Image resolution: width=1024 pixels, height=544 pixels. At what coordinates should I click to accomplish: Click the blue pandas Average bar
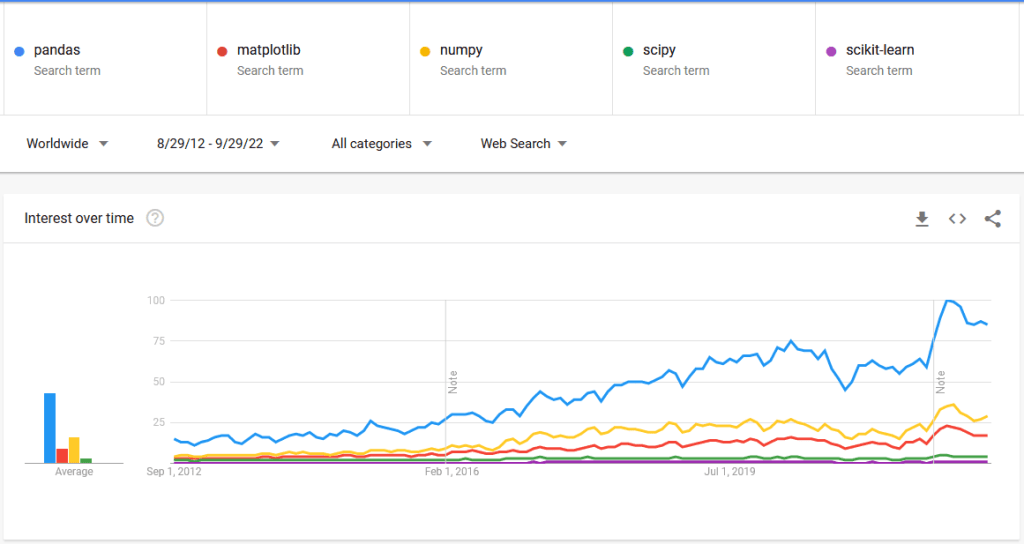[x=49, y=428]
